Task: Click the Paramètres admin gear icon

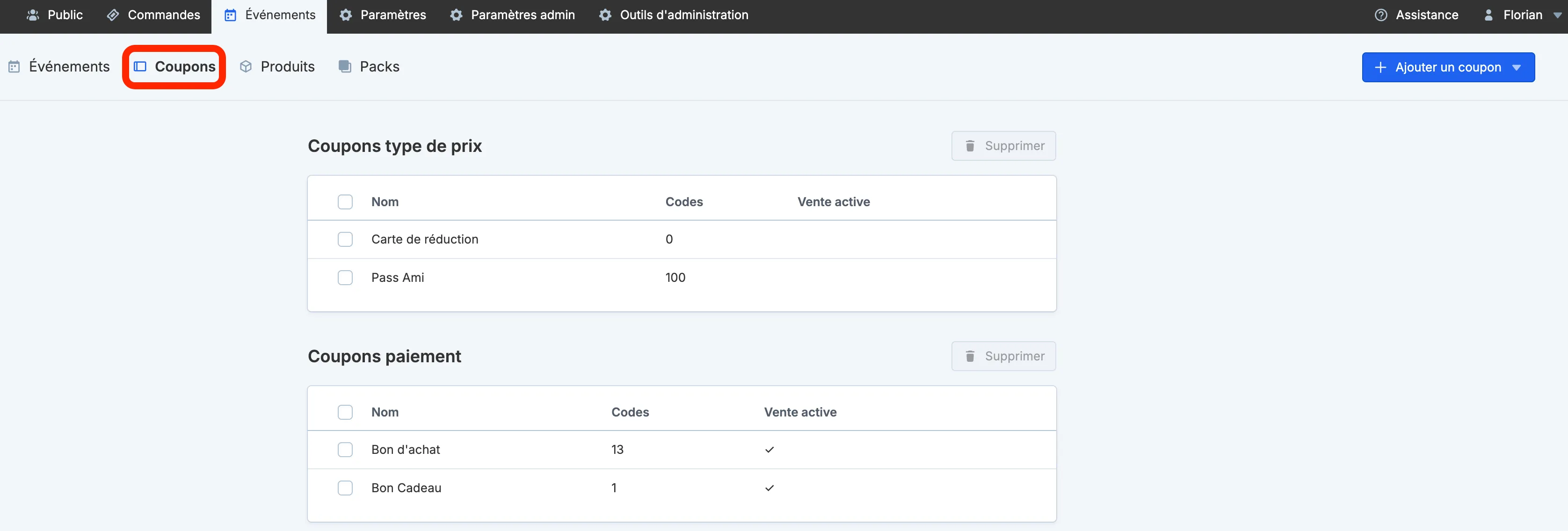Action: [x=457, y=15]
